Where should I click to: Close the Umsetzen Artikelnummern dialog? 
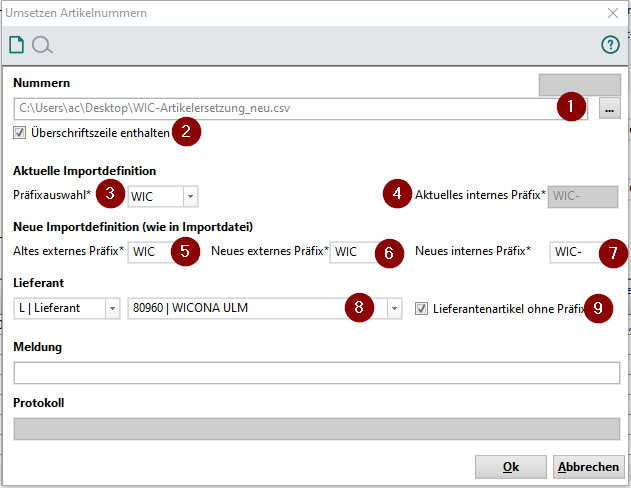612,13
